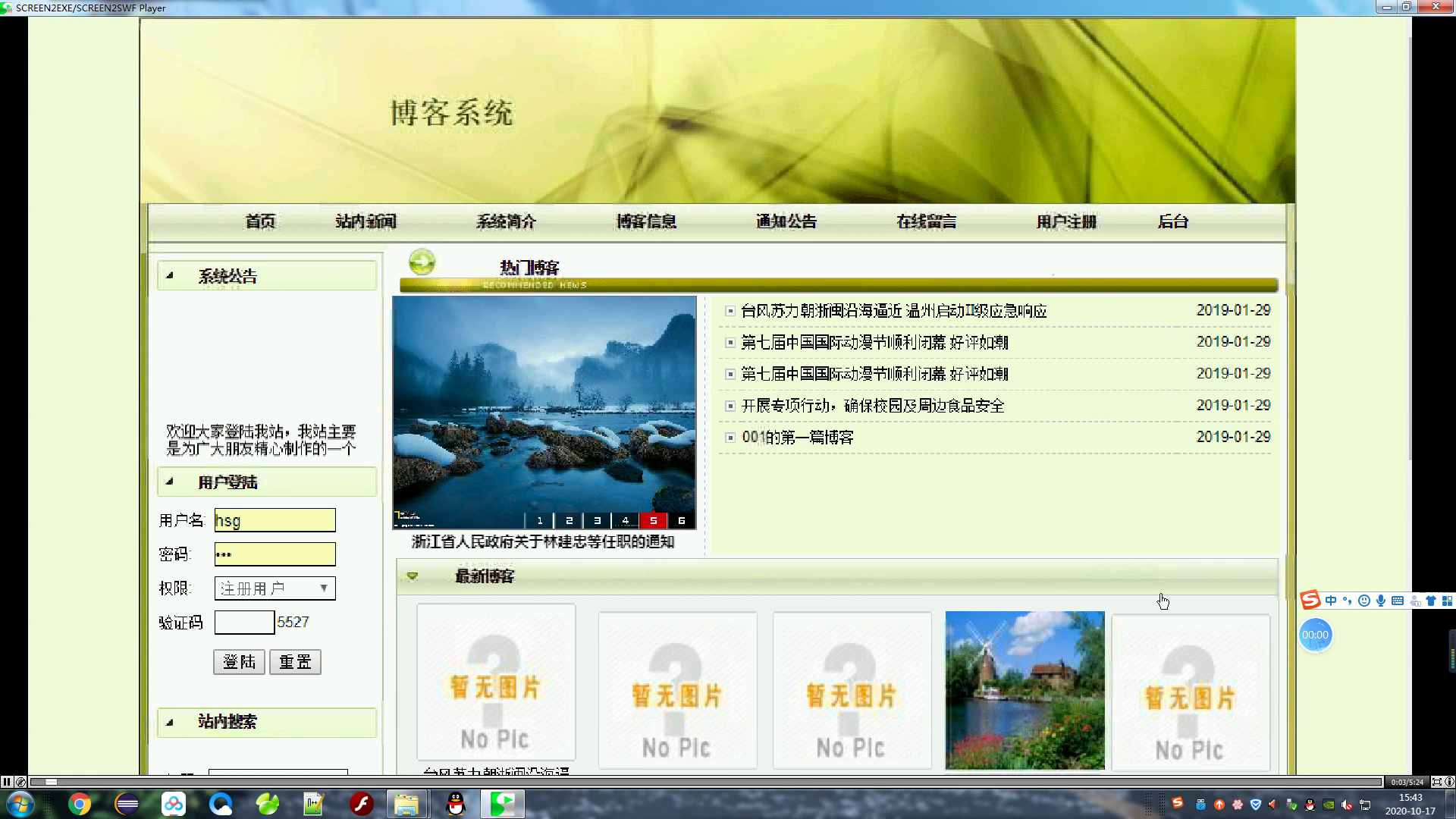
Task: Show slide 6 in the image slideshow
Action: (681, 520)
